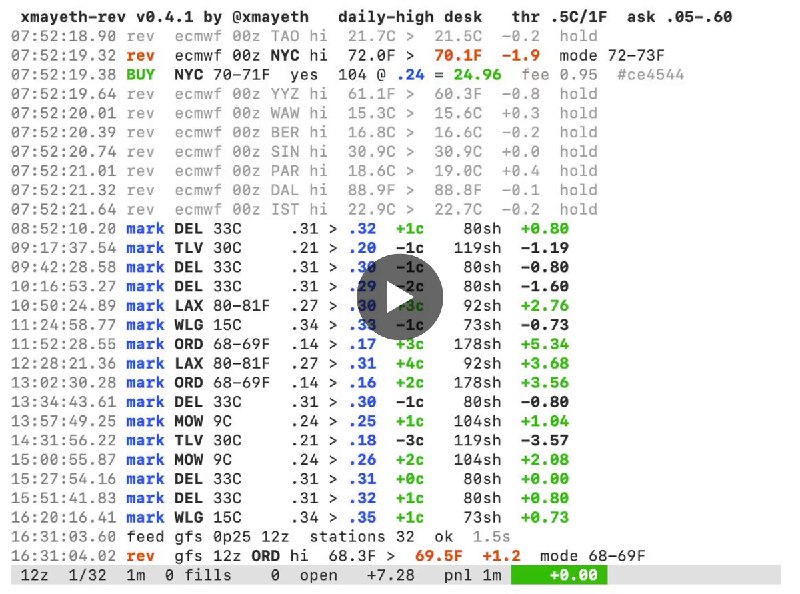This screenshot has height=594, width=800.
Task: Select the green "+3.68" gain value
Action: pos(545,363)
